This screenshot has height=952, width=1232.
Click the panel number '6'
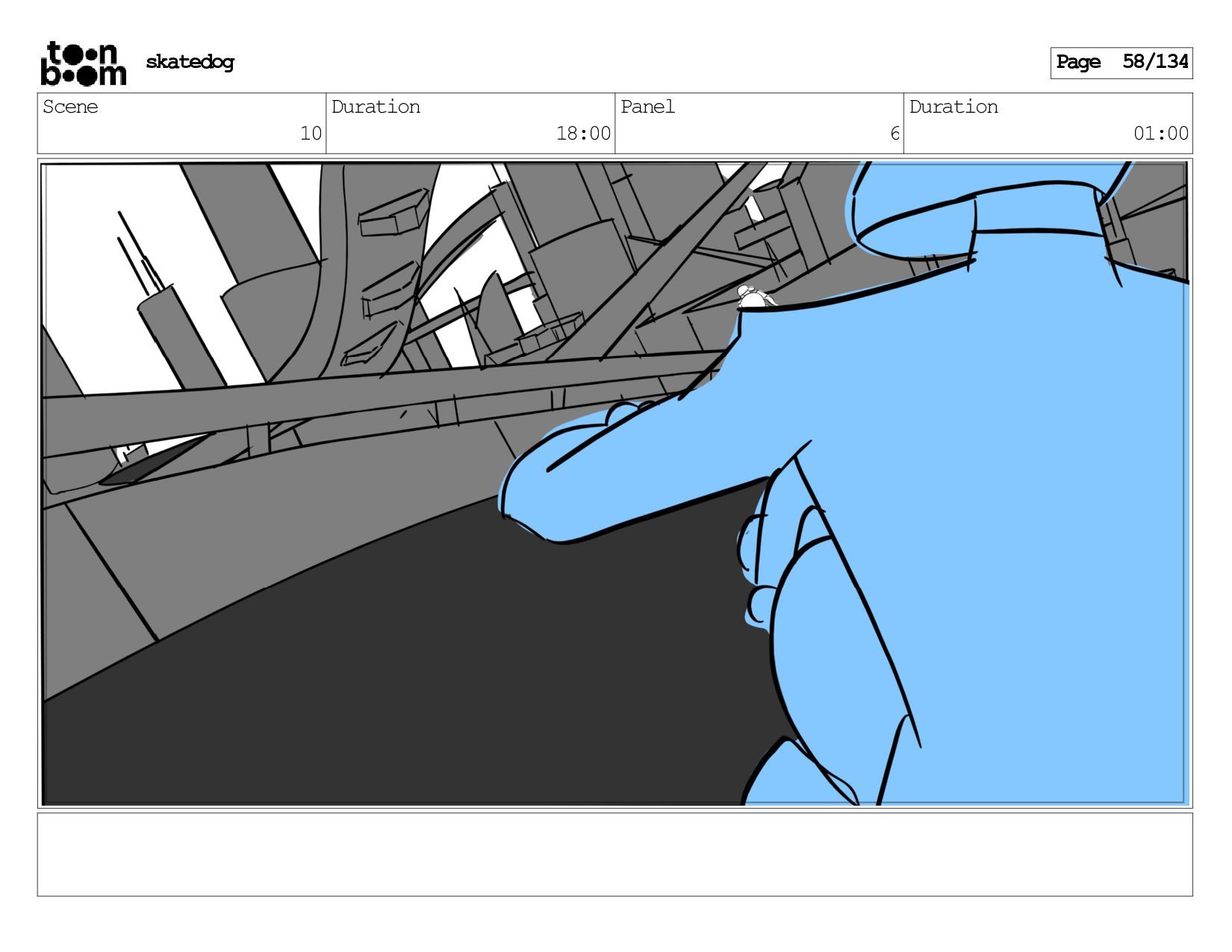(895, 134)
